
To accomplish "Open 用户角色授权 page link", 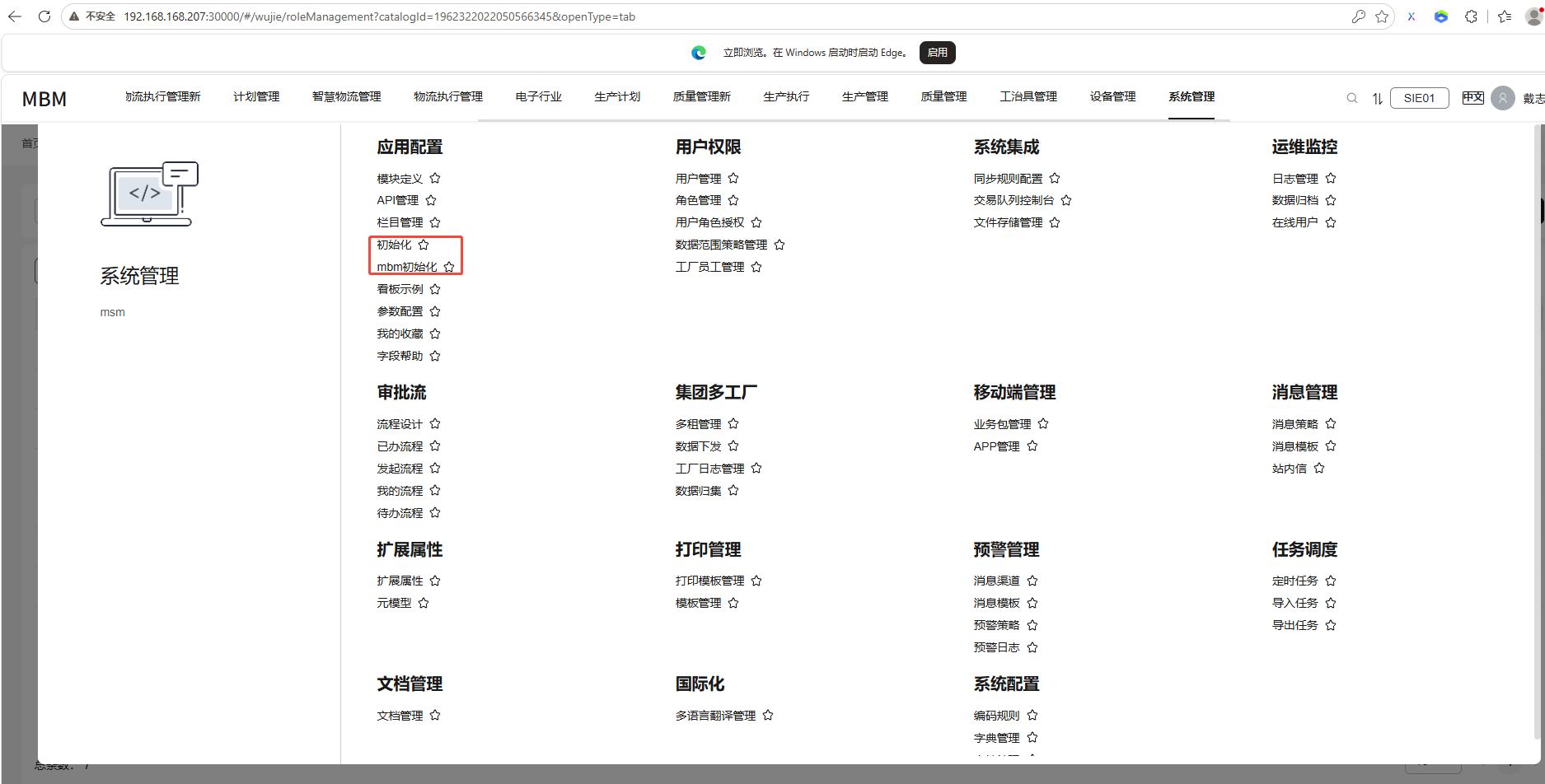I will 709,222.
